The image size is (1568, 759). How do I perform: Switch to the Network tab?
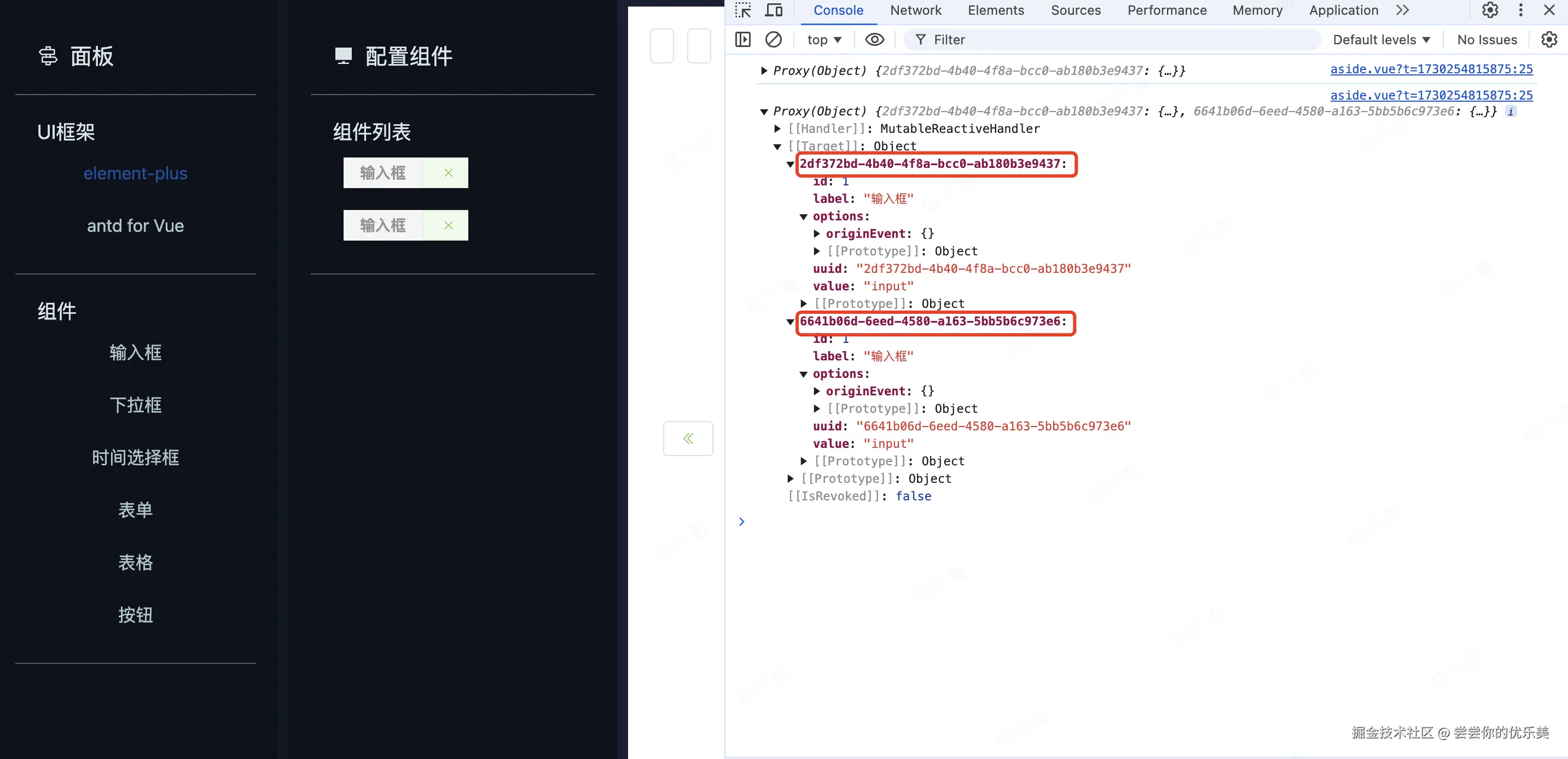coord(915,10)
